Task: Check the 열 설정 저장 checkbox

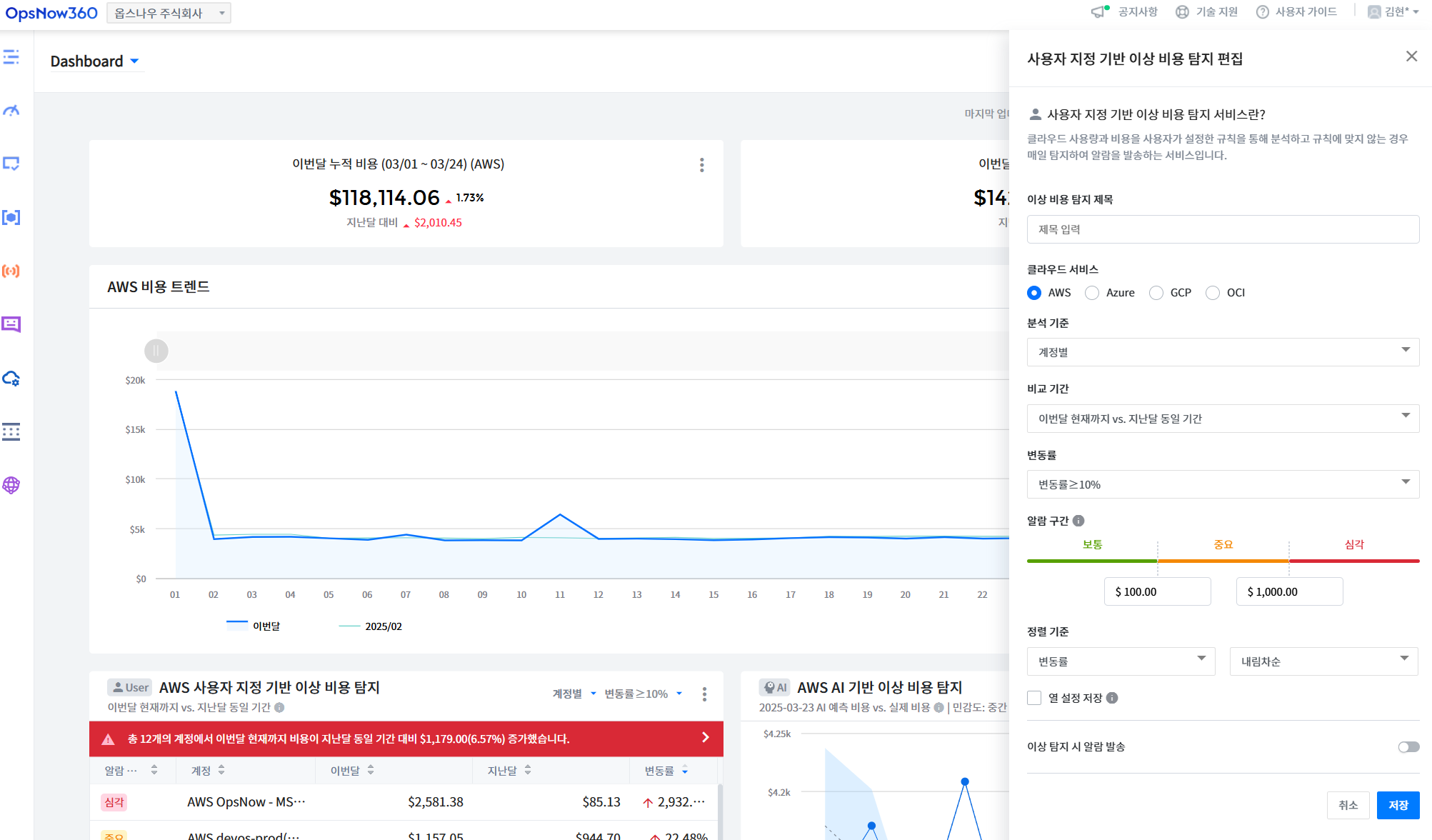Action: pyautogui.click(x=1034, y=698)
